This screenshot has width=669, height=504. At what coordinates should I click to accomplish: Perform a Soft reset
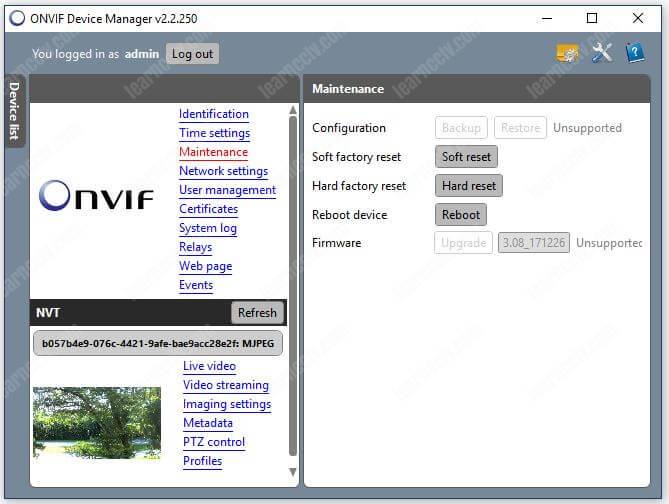click(466, 157)
